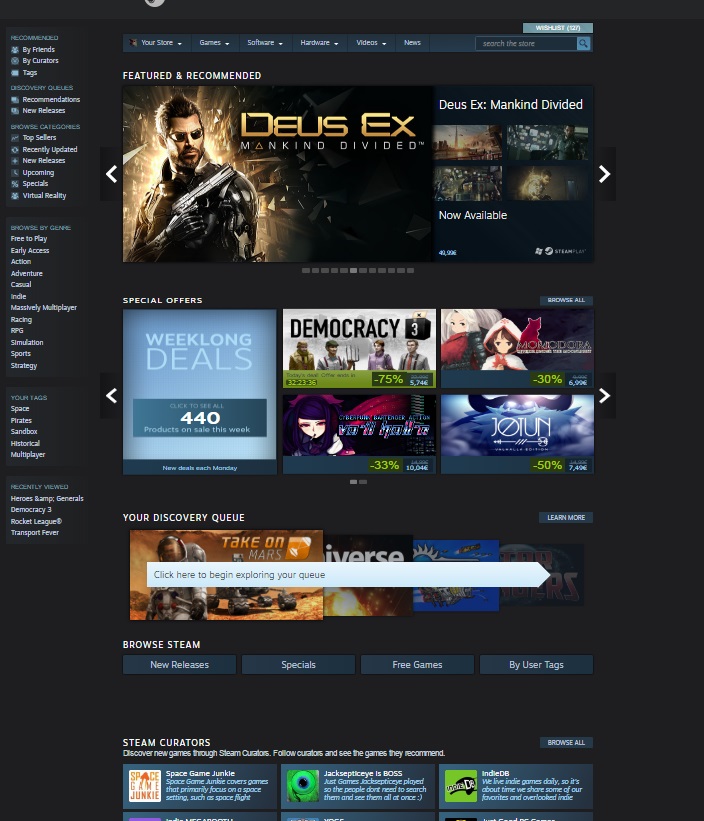Browse RPG genre link
This screenshot has width=704, height=821.
[x=17, y=331]
